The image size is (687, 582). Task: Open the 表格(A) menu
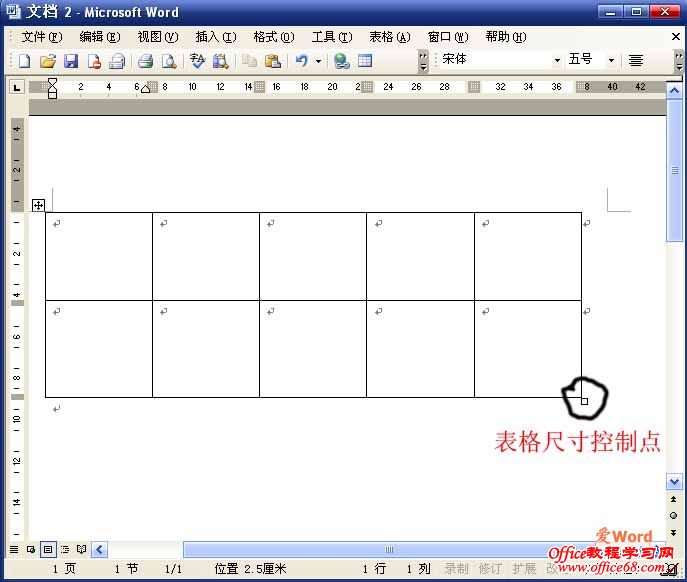pyautogui.click(x=390, y=37)
